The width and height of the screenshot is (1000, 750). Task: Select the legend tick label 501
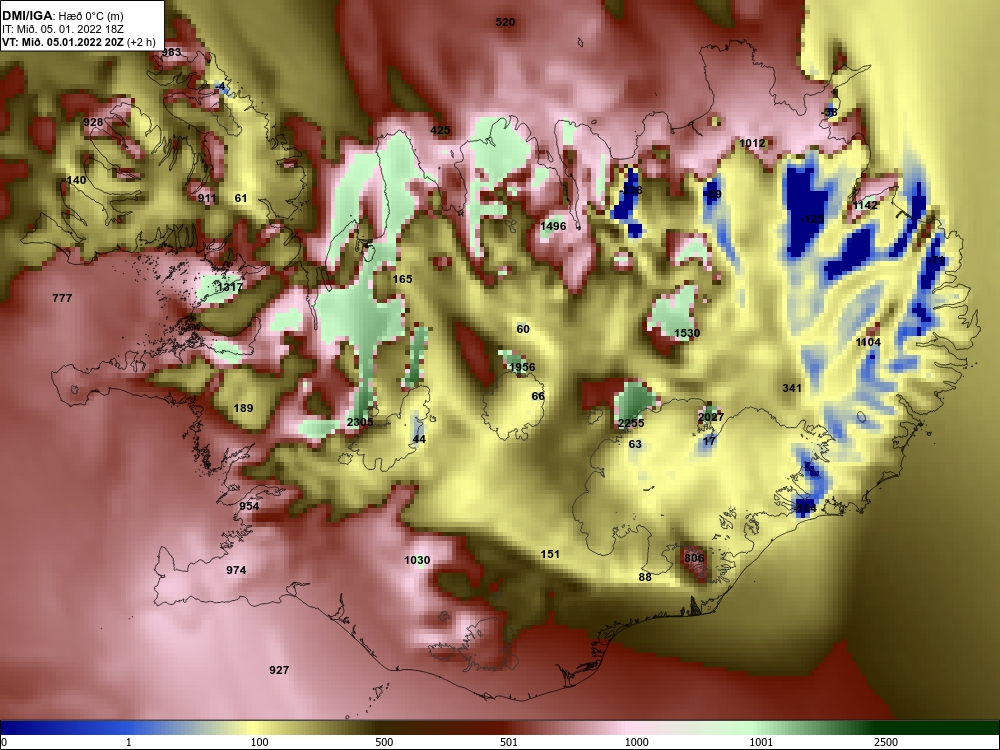(509, 742)
